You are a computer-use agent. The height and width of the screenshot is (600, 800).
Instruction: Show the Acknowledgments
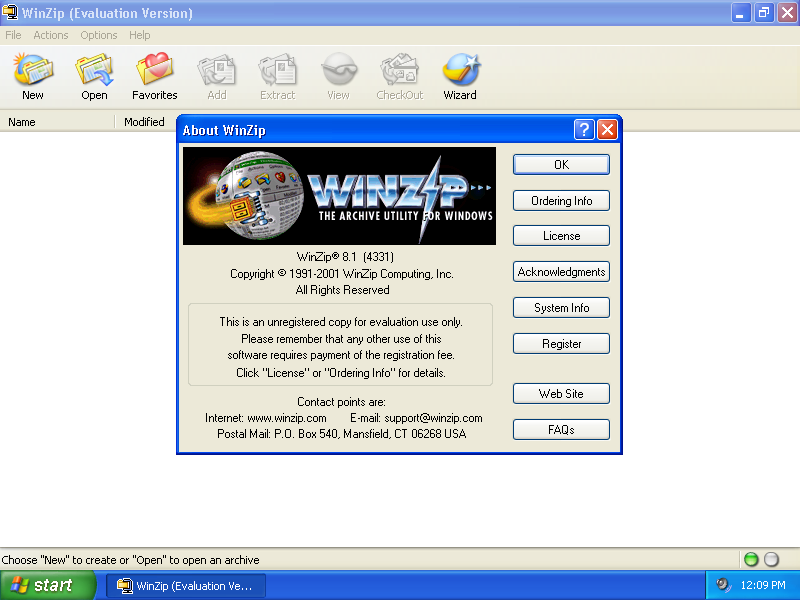pyautogui.click(x=561, y=272)
